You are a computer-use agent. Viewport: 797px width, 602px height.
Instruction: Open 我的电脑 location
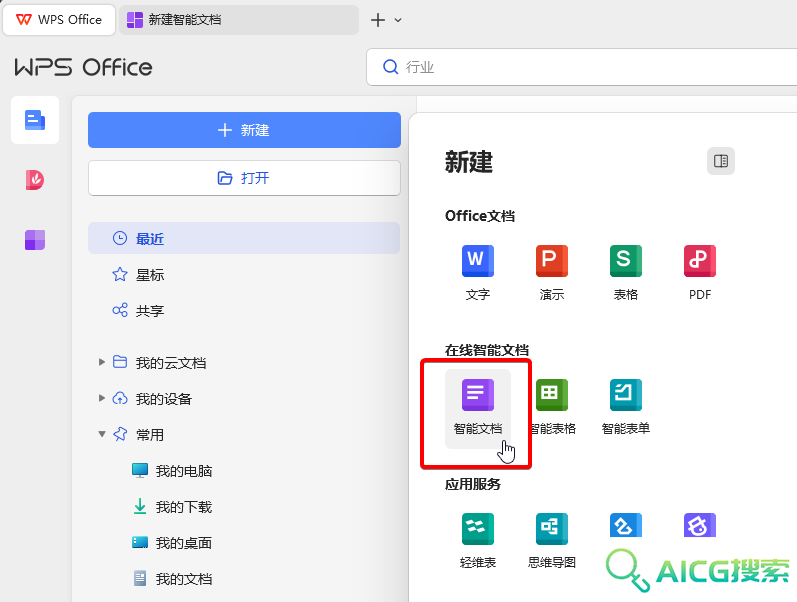click(x=183, y=471)
